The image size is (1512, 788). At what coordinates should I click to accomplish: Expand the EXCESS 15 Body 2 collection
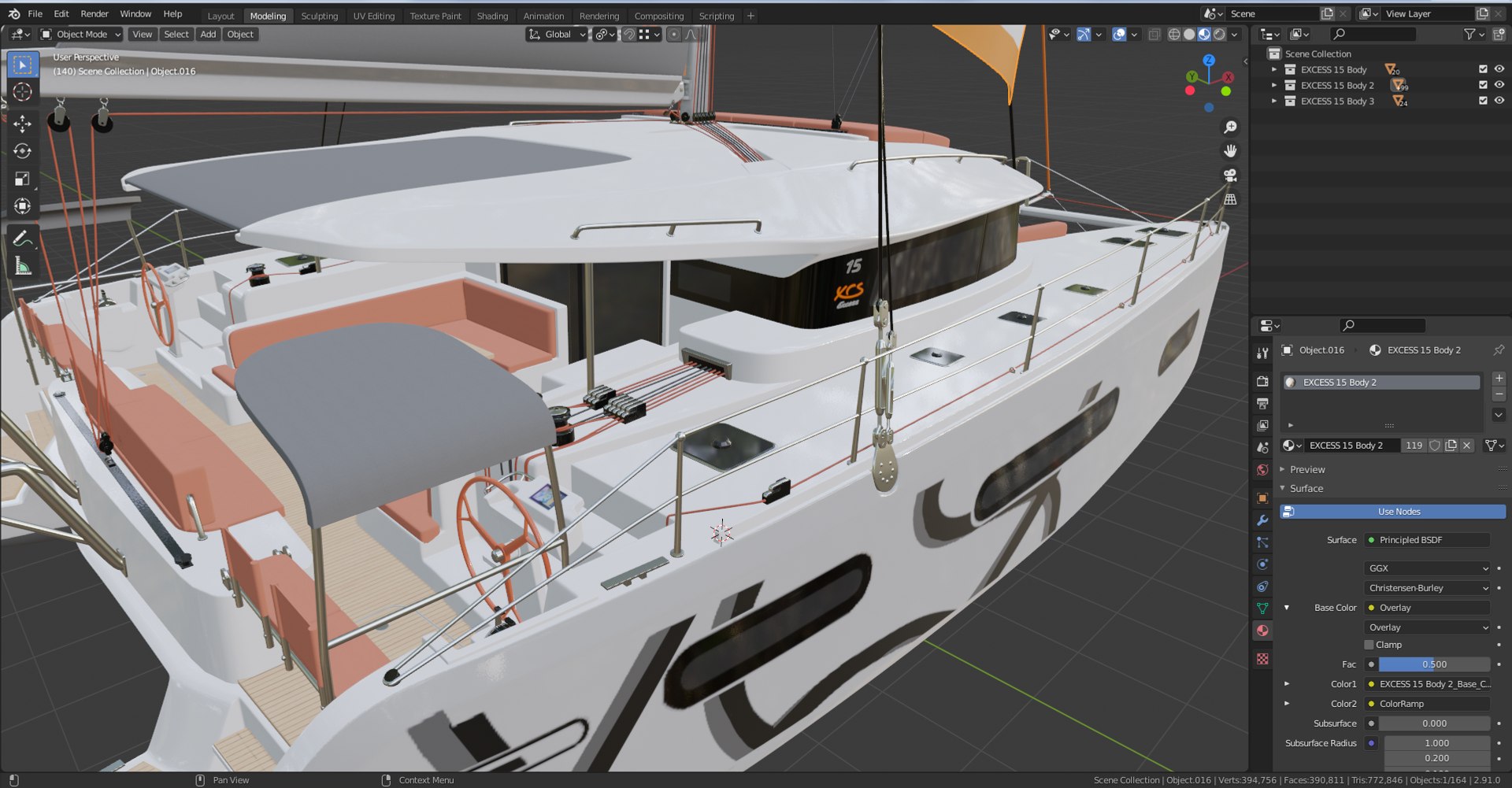click(1274, 85)
